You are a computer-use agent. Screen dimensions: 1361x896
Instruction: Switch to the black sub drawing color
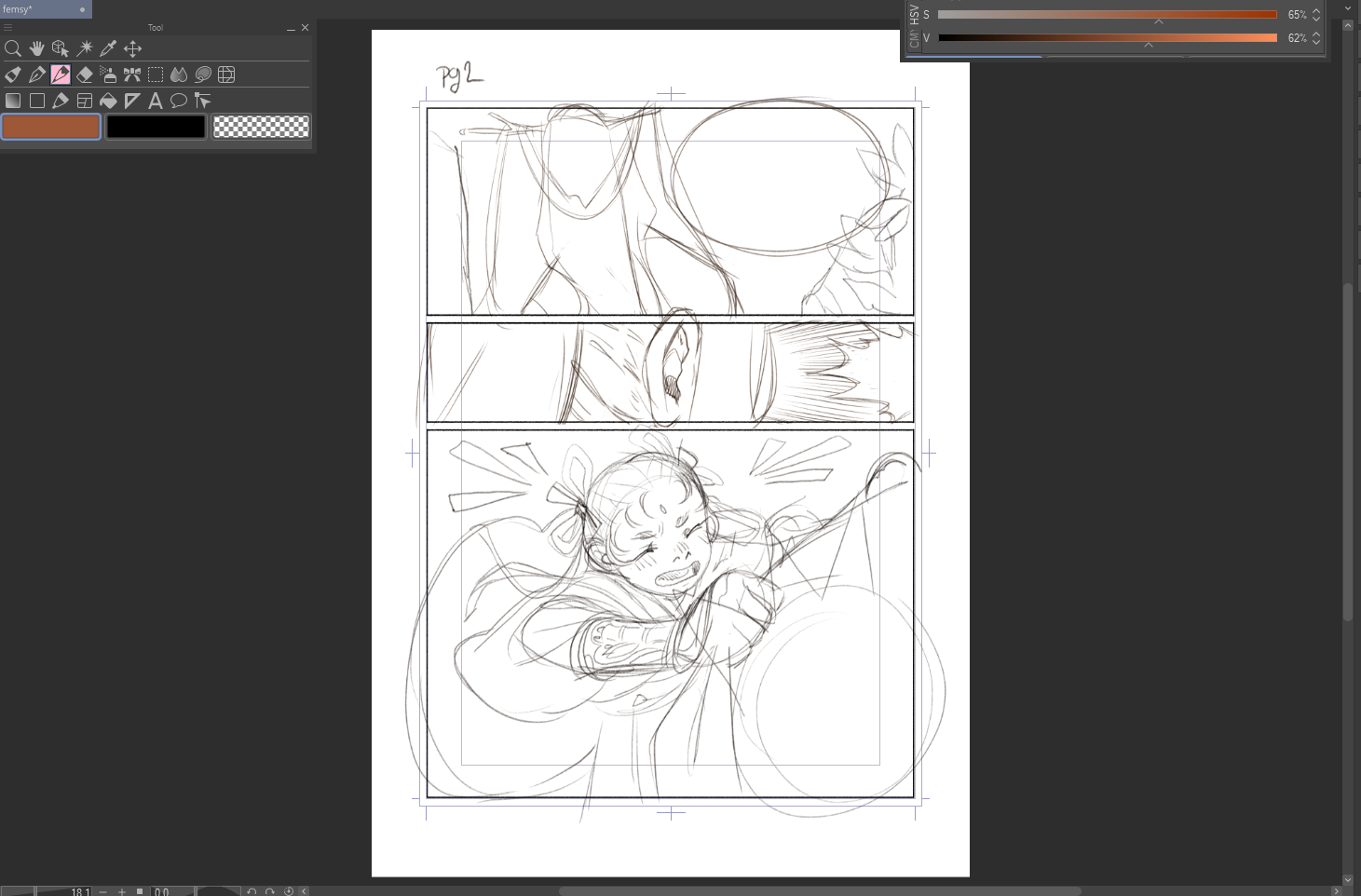156,127
